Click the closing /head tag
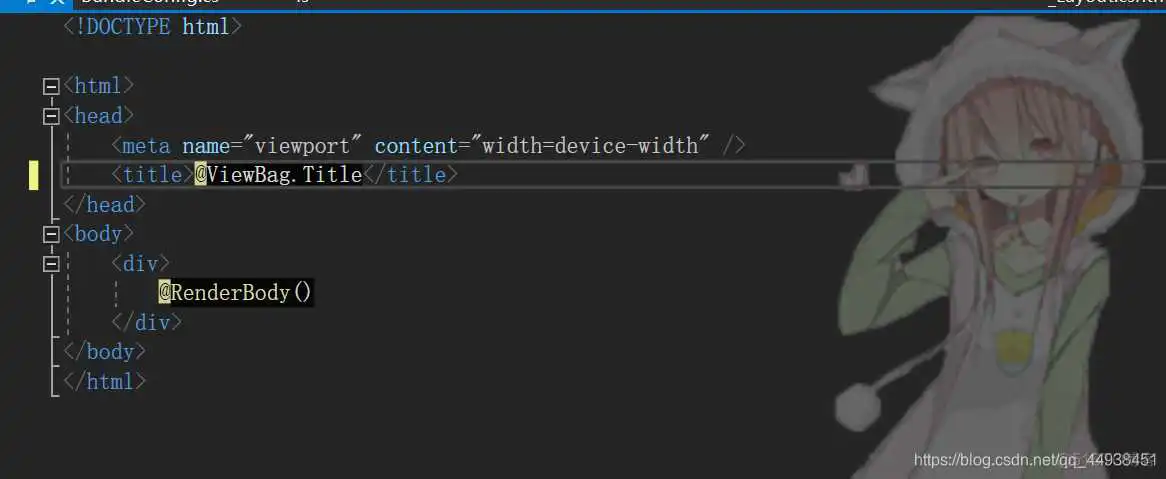Image resolution: width=1166 pixels, height=479 pixels. (x=105, y=205)
